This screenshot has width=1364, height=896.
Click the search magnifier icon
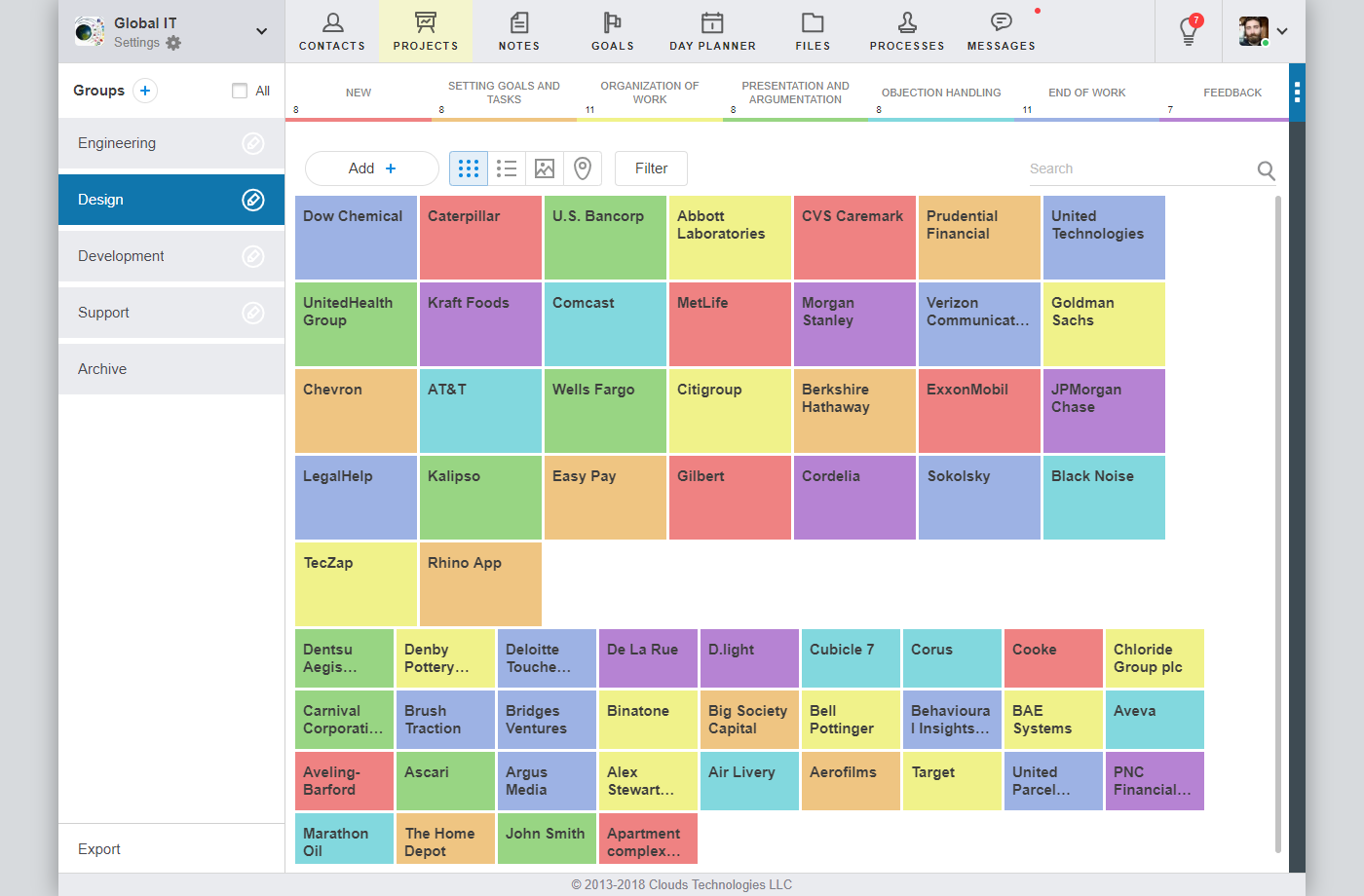click(x=1266, y=170)
